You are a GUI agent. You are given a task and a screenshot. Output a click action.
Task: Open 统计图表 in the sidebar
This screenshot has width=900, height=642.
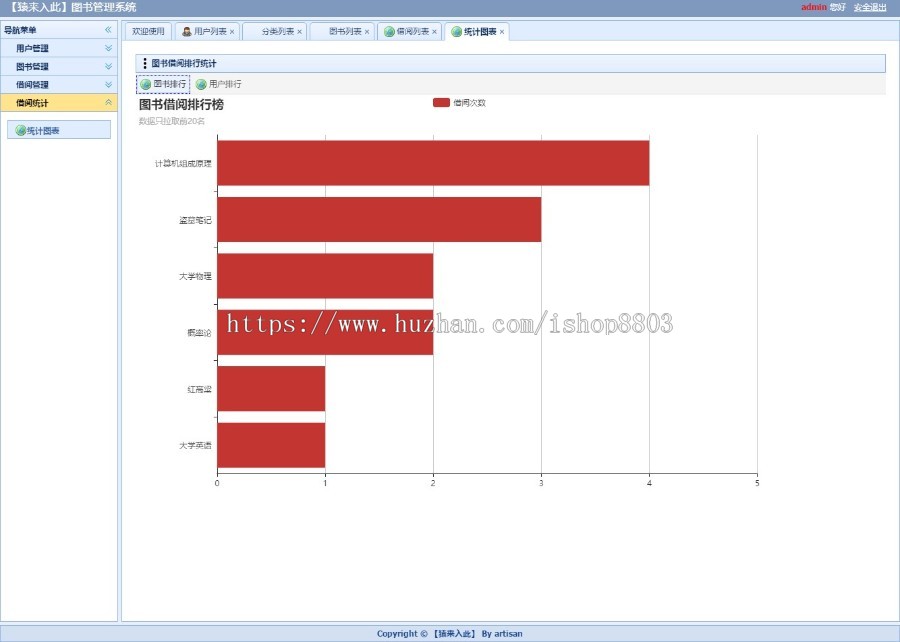tap(59, 130)
